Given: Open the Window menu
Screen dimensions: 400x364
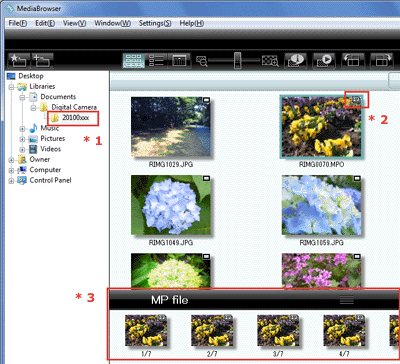Looking at the screenshot, I should pyautogui.click(x=112, y=23).
